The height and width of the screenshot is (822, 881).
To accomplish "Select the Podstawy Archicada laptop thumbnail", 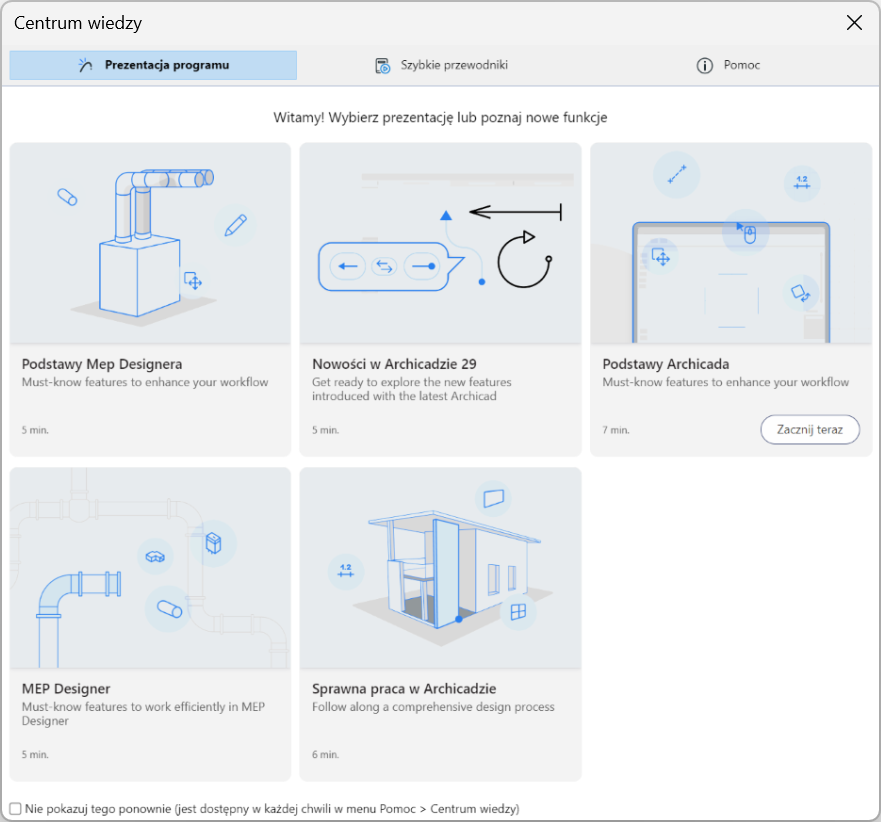I will point(730,243).
